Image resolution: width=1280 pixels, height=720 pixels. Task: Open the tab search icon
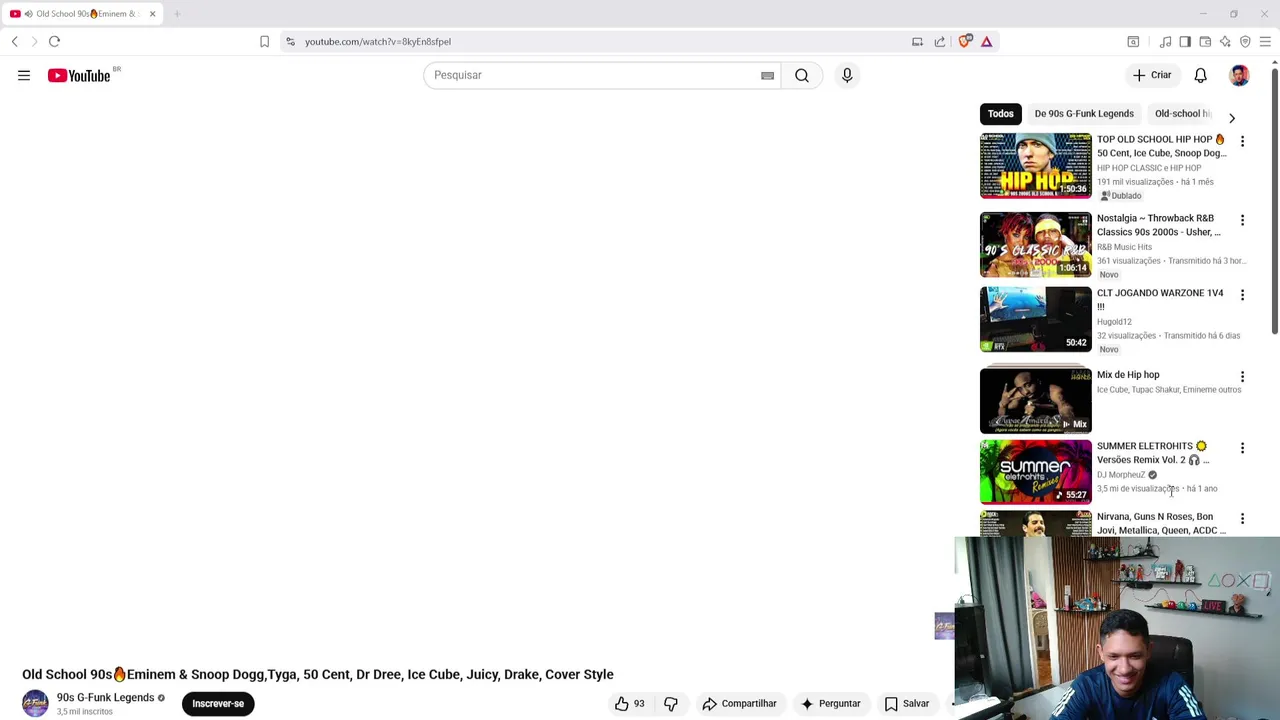point(1133,41)
